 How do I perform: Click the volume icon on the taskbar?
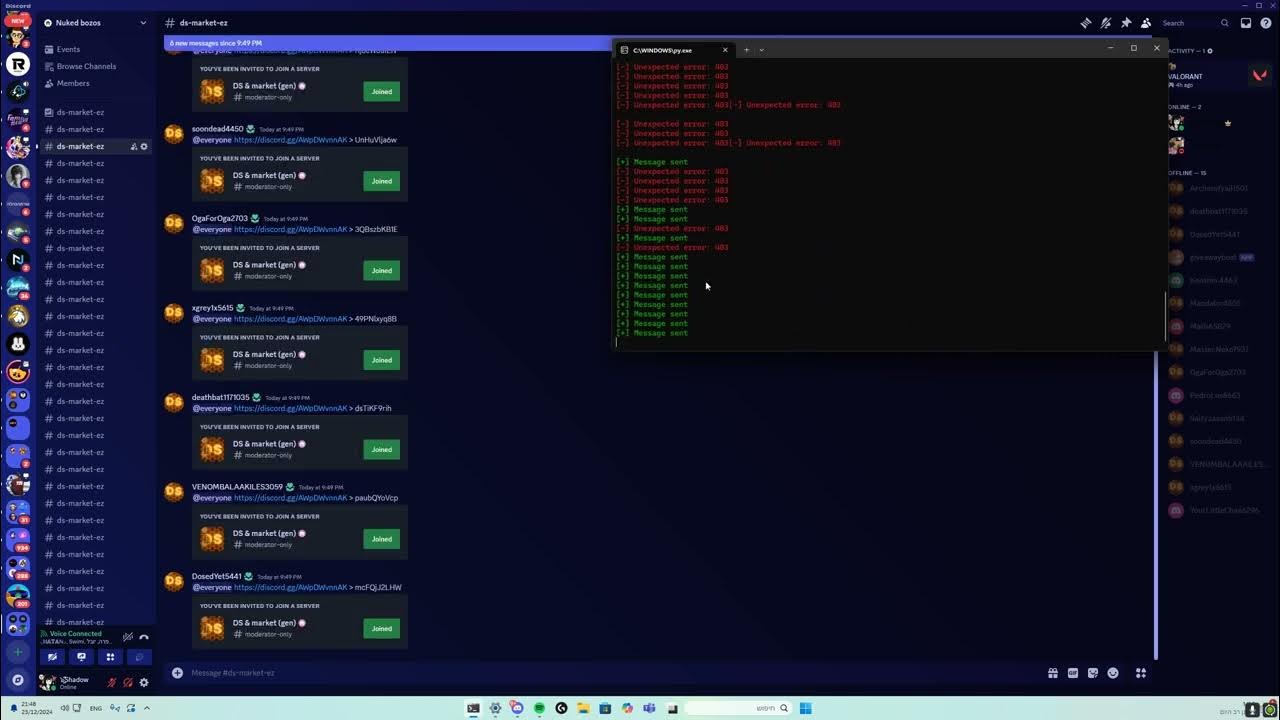pyautogui.click(x=65, y=708)
